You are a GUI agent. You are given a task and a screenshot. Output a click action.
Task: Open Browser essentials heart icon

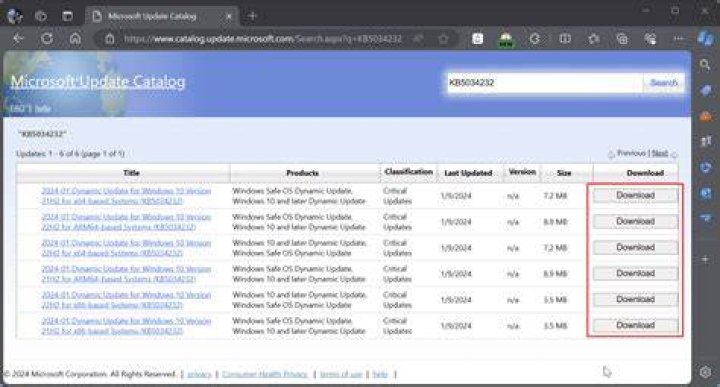click(x=651, y=39)
